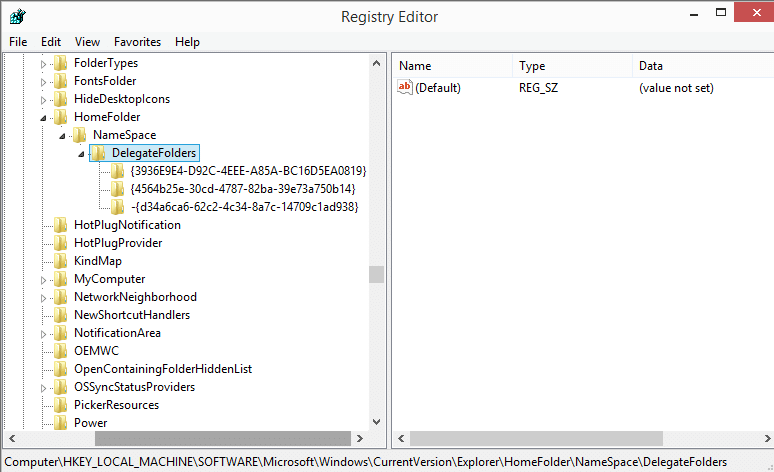Click the NotificationArea folder icon
The width and height of the screenshot is (774, 472).
click(61, 333)
